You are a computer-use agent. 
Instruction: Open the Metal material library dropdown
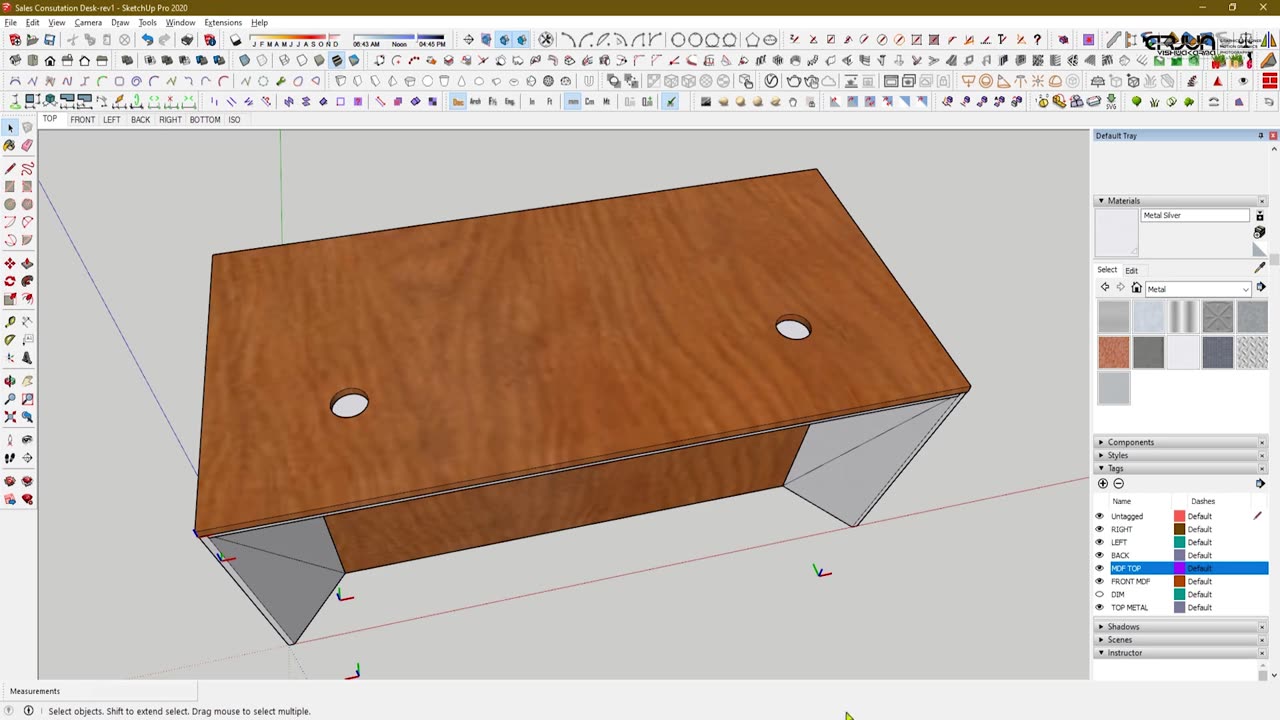tap(1198, 289)
